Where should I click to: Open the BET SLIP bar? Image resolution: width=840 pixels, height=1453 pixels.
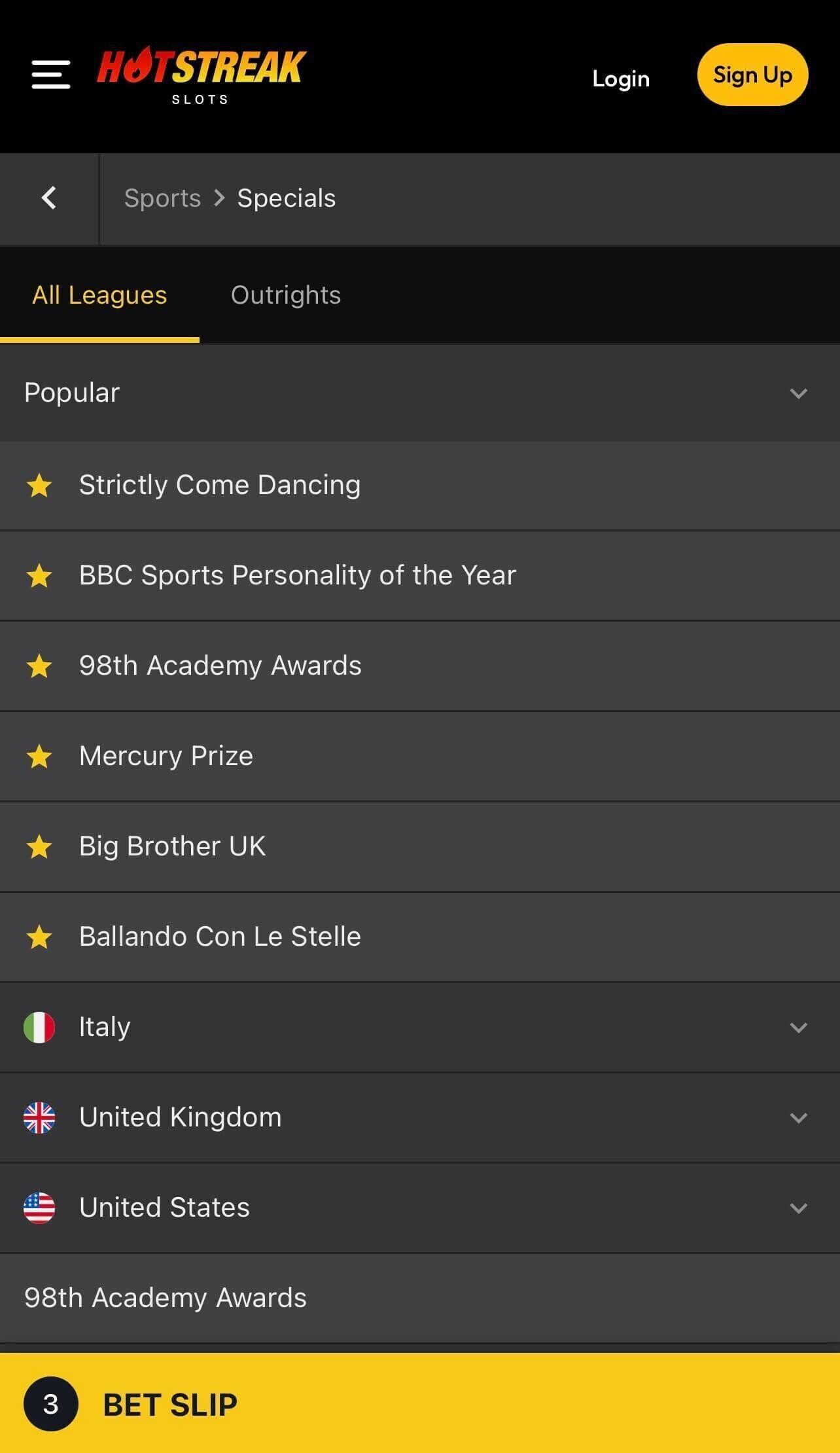pyautogui.click(x=419, y=1404)
